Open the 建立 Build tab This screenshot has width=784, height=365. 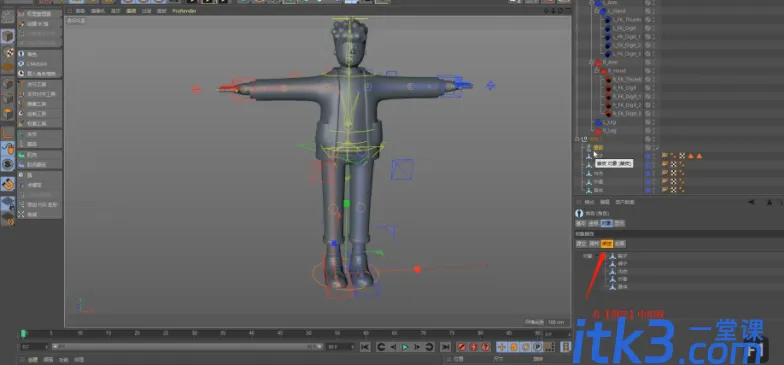pyautogui.click(x=581, y=244)
